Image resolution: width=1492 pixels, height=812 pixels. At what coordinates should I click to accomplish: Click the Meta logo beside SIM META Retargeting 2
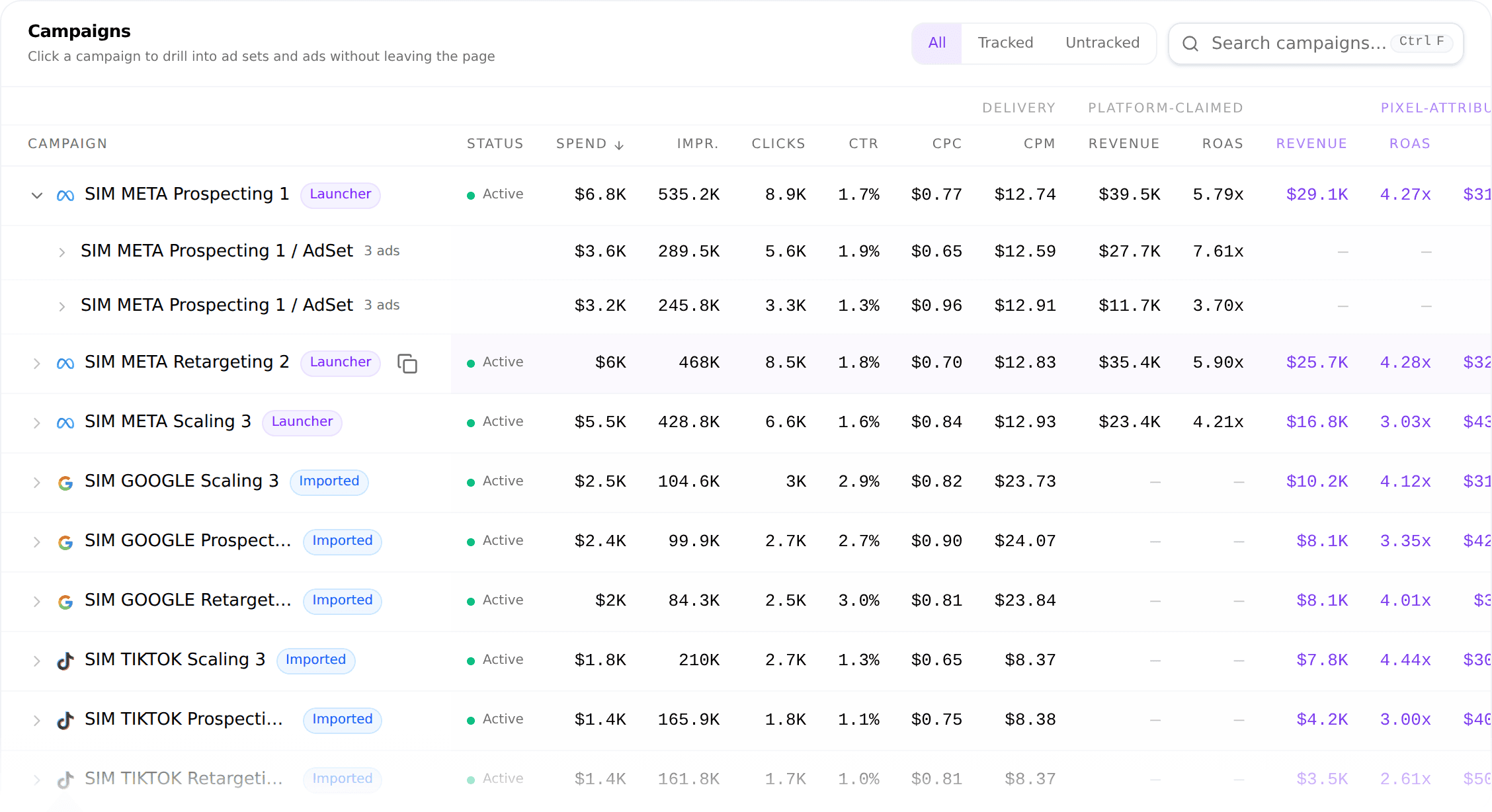tap(65, 363)
